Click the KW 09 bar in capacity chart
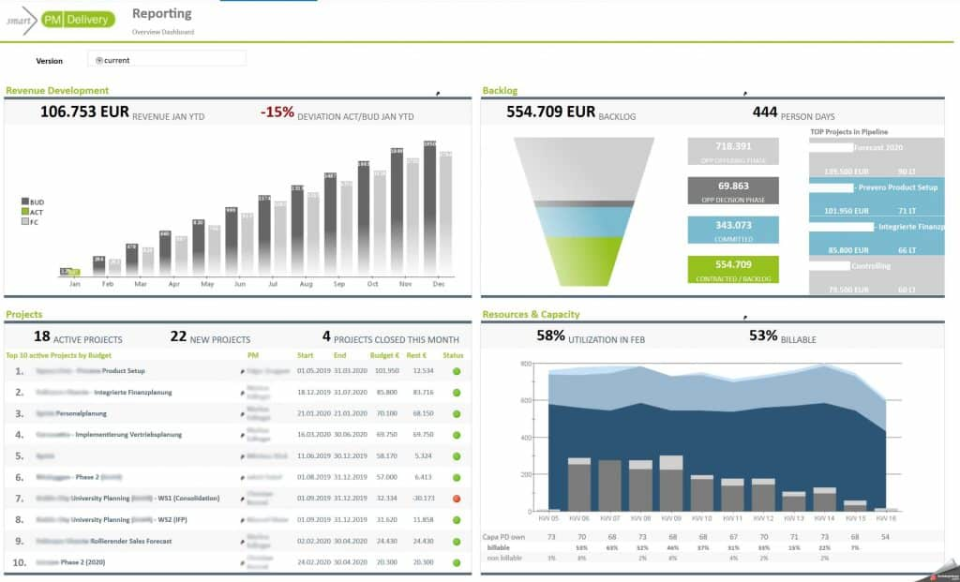The width and height of the screenshot is (960, 582). [x=672, y=483]
